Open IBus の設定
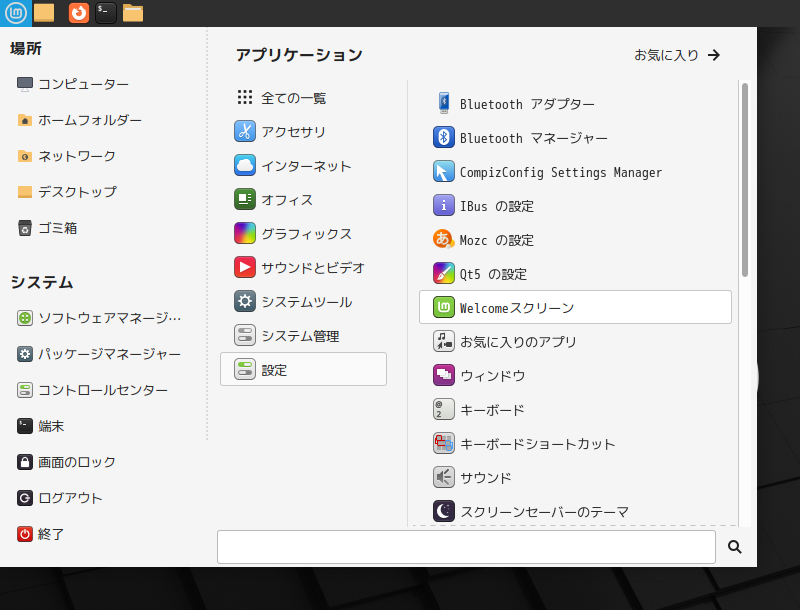This screenshot has height=610, width=800. click(x=575, y=206)
